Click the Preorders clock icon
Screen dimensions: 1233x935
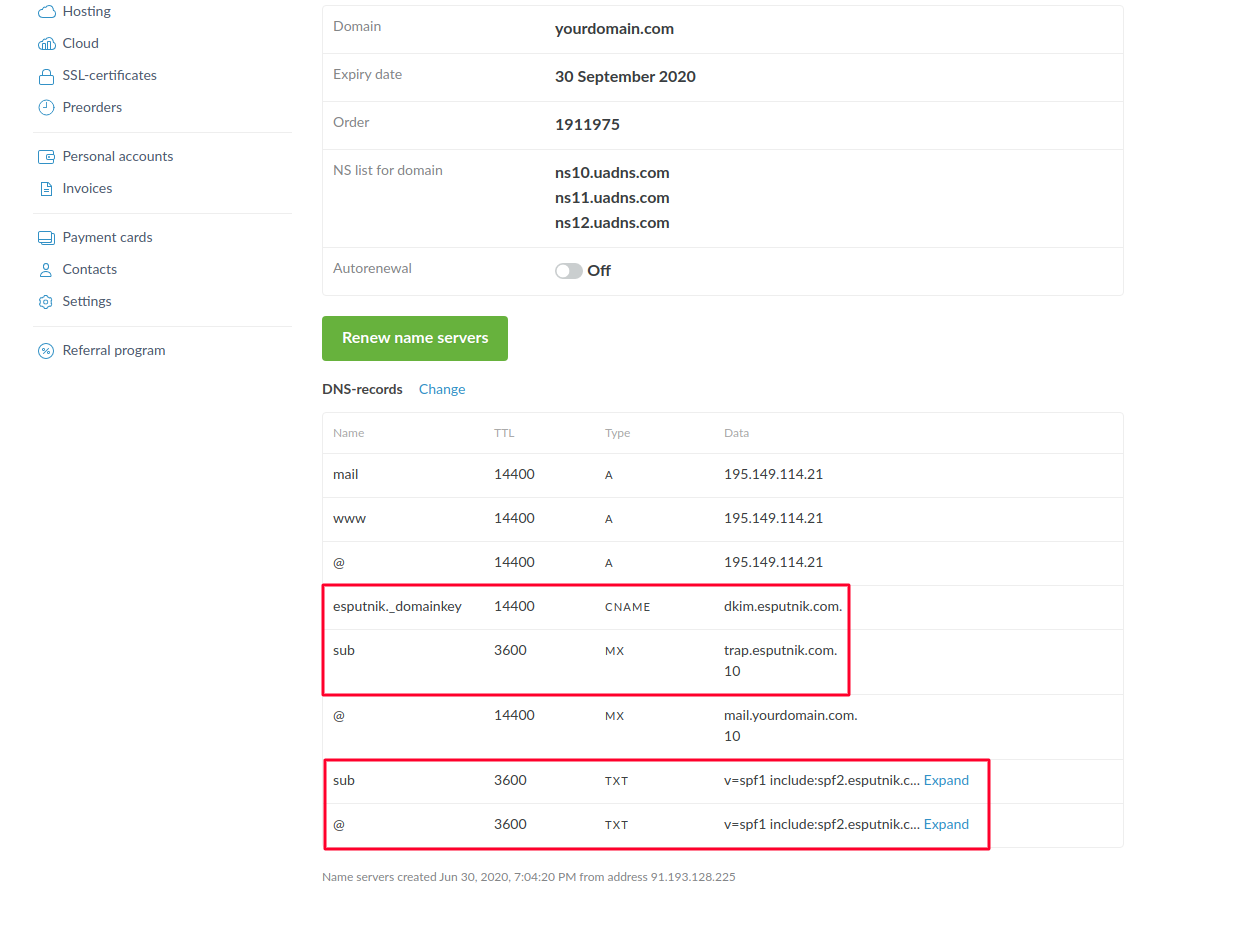(46, 107)
